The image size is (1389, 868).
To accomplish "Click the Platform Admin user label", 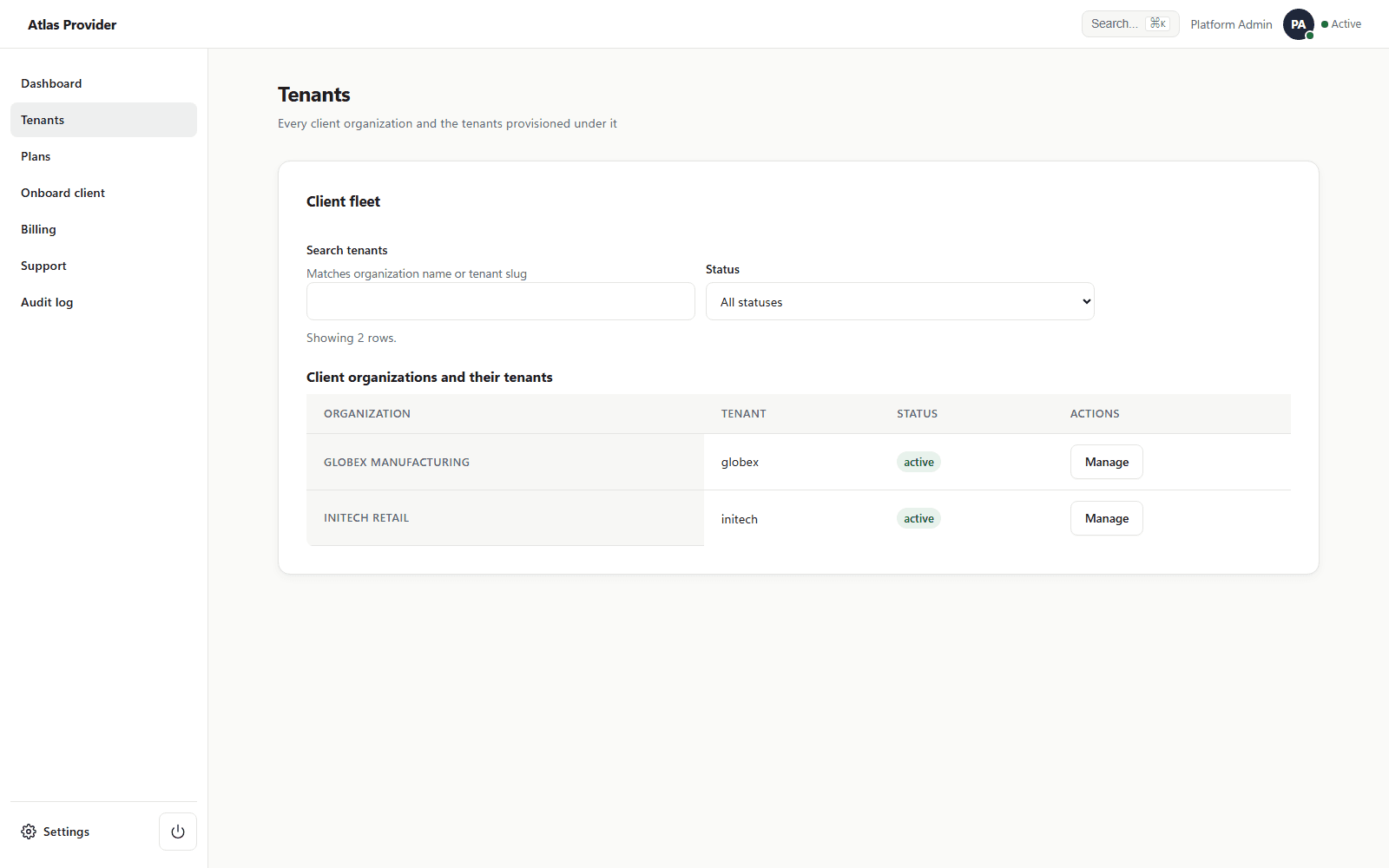I will click(1231, 24).
